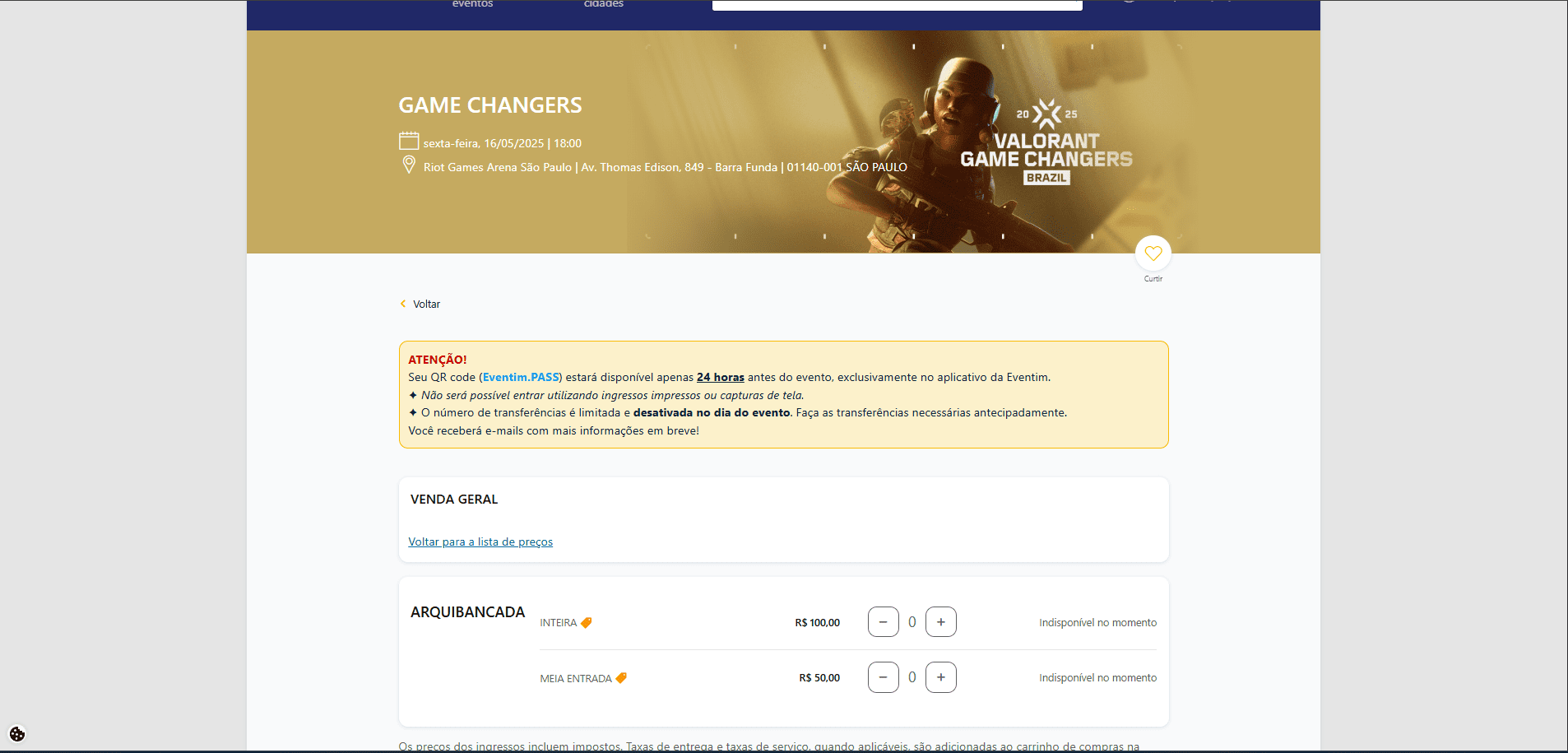This screenshot has height=753, width=1568.
Task: Go back via the Voltar link
Action: point(426,304)
